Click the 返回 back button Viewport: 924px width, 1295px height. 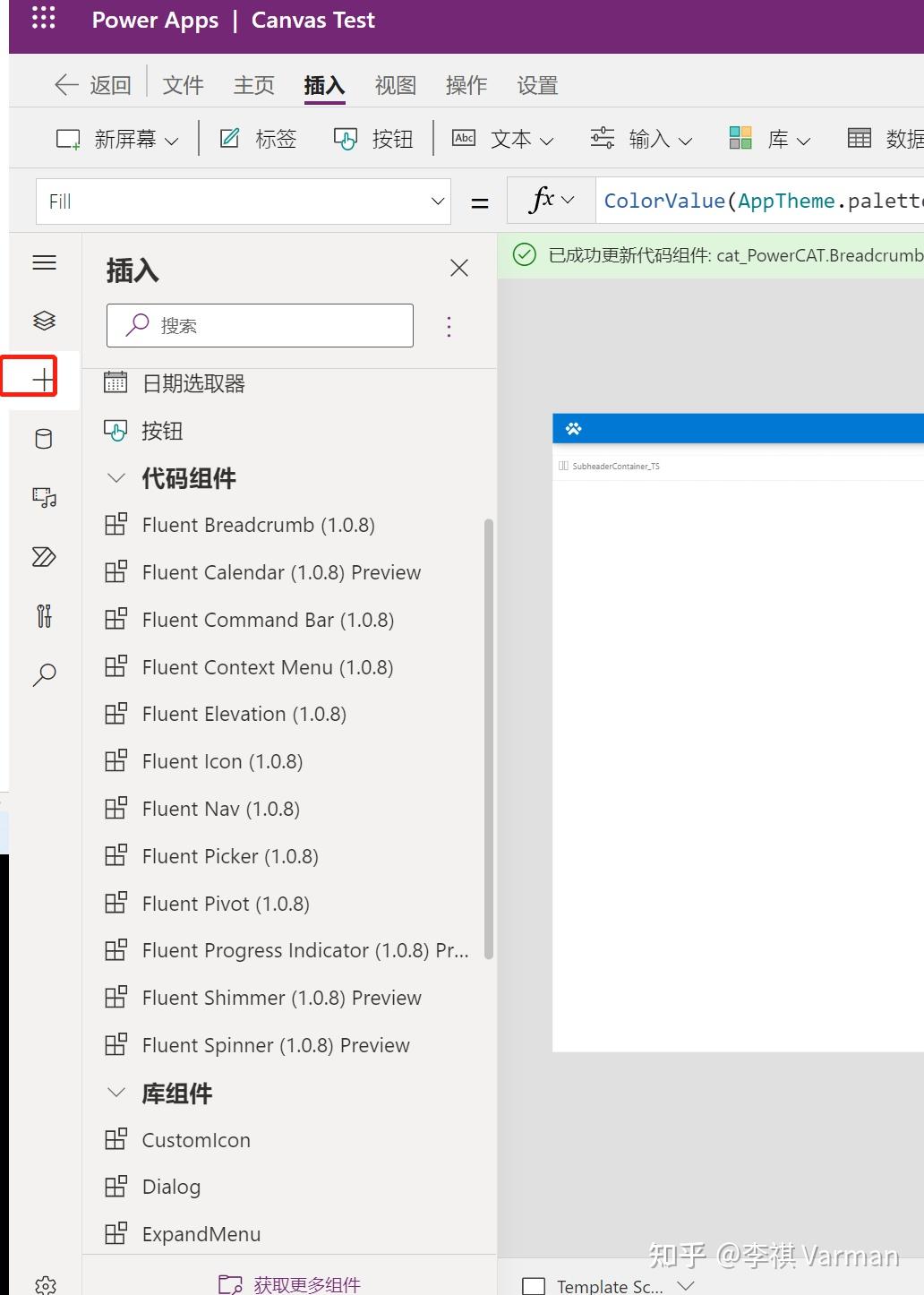[x=90, y=84]
